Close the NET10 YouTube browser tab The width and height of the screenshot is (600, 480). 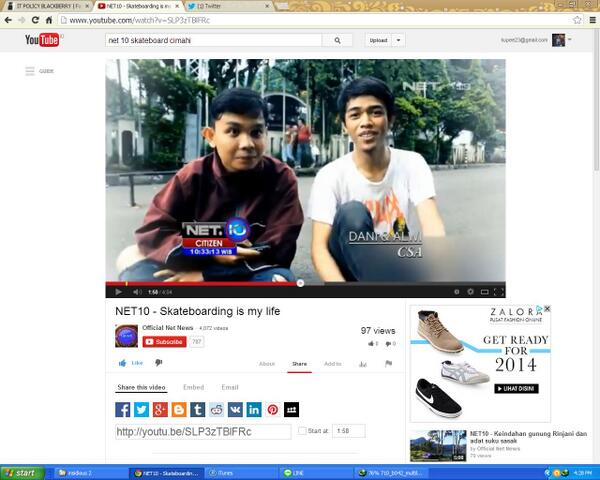[x=177, y=6]
